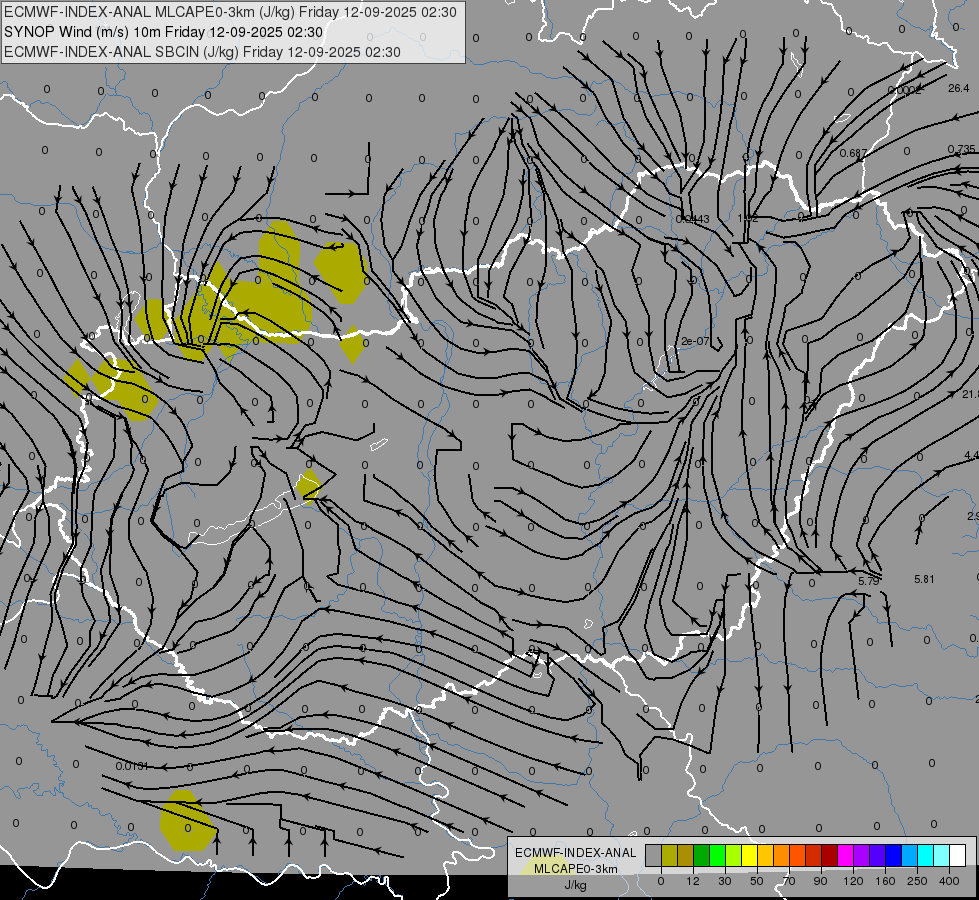This screenshot has height=900, width=979.
Task: Select the sky blue legend swatch
Action: click(910, 855)
